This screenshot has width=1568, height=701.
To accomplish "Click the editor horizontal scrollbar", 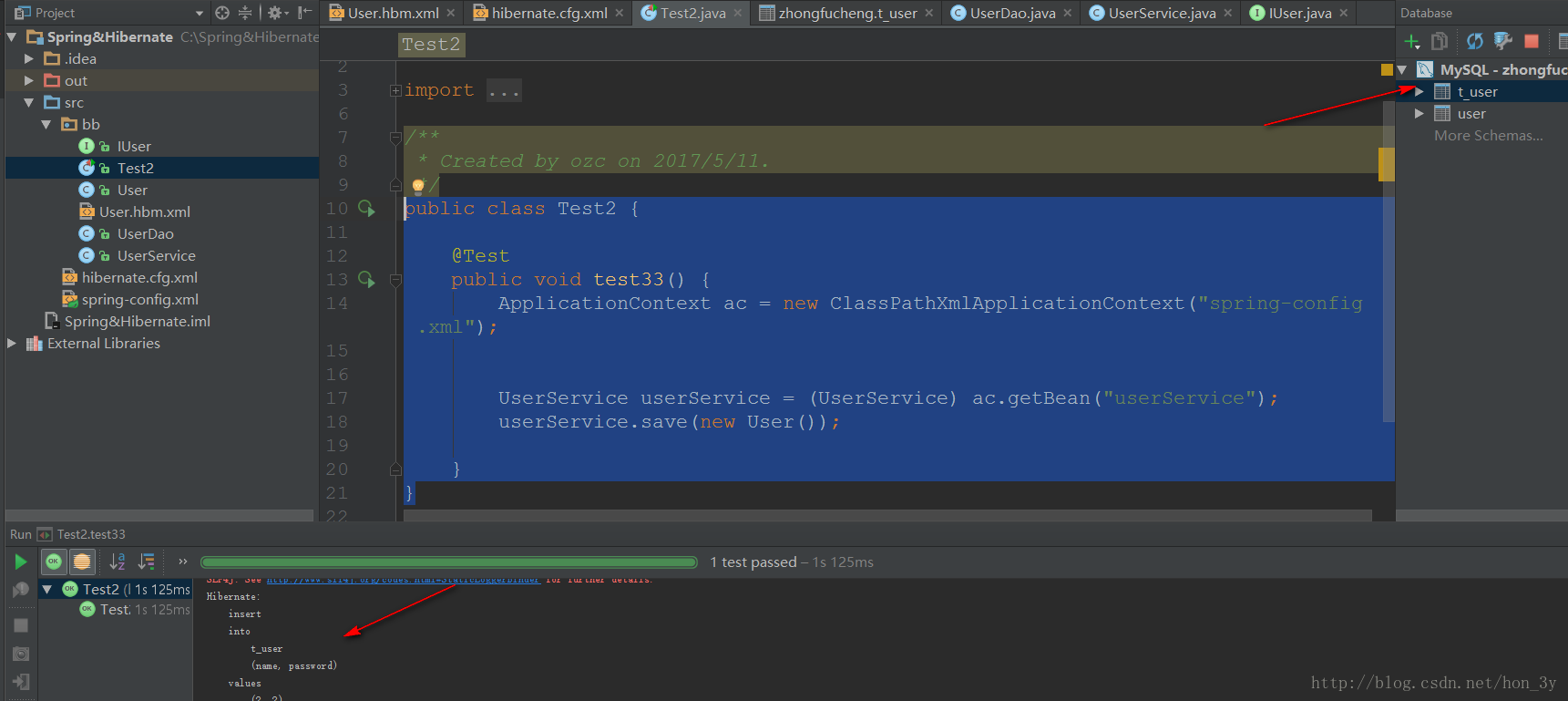I will 887,515.
